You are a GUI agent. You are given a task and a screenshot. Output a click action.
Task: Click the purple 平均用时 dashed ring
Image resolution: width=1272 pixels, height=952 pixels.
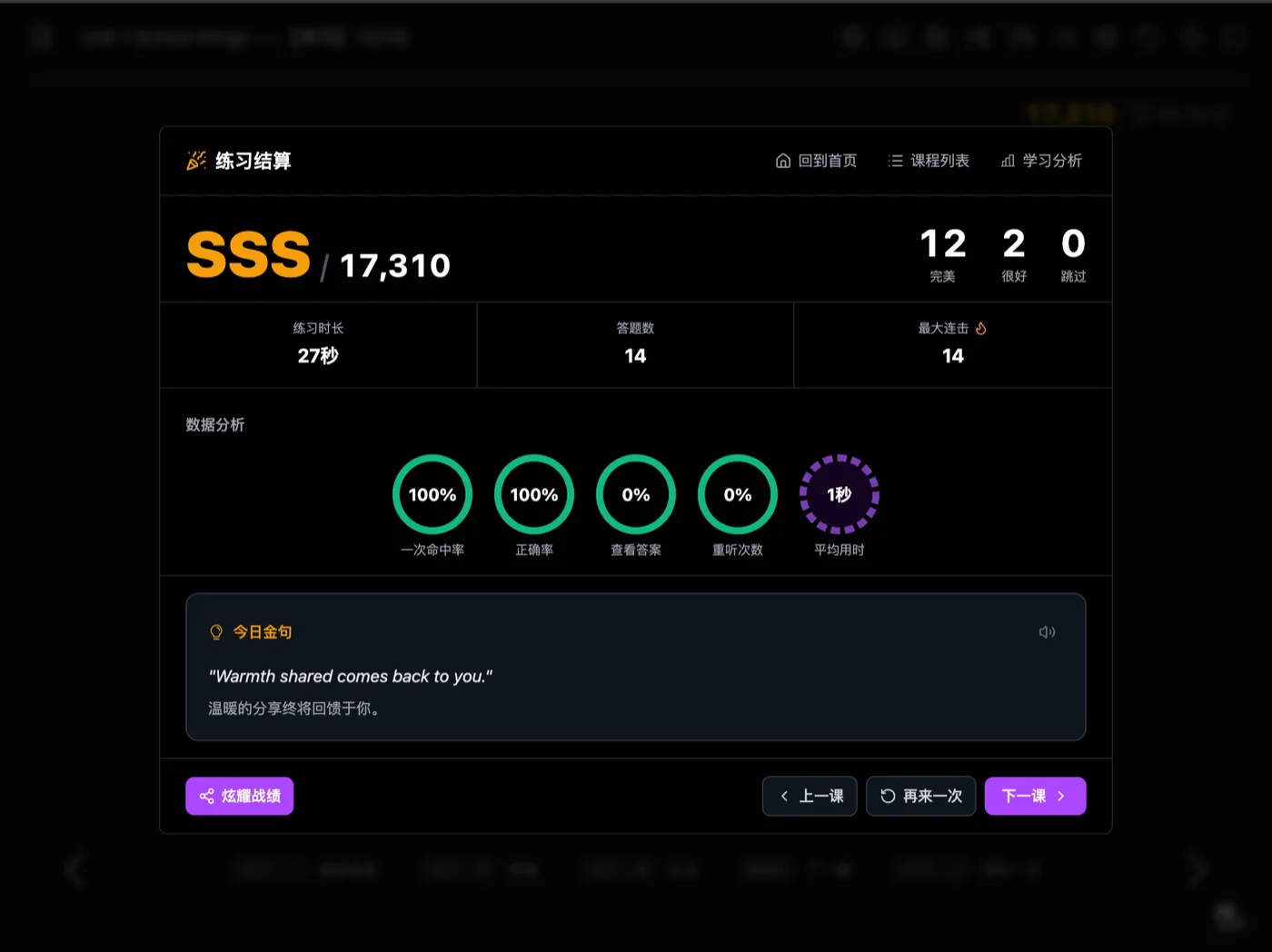[x=840, y=495]
